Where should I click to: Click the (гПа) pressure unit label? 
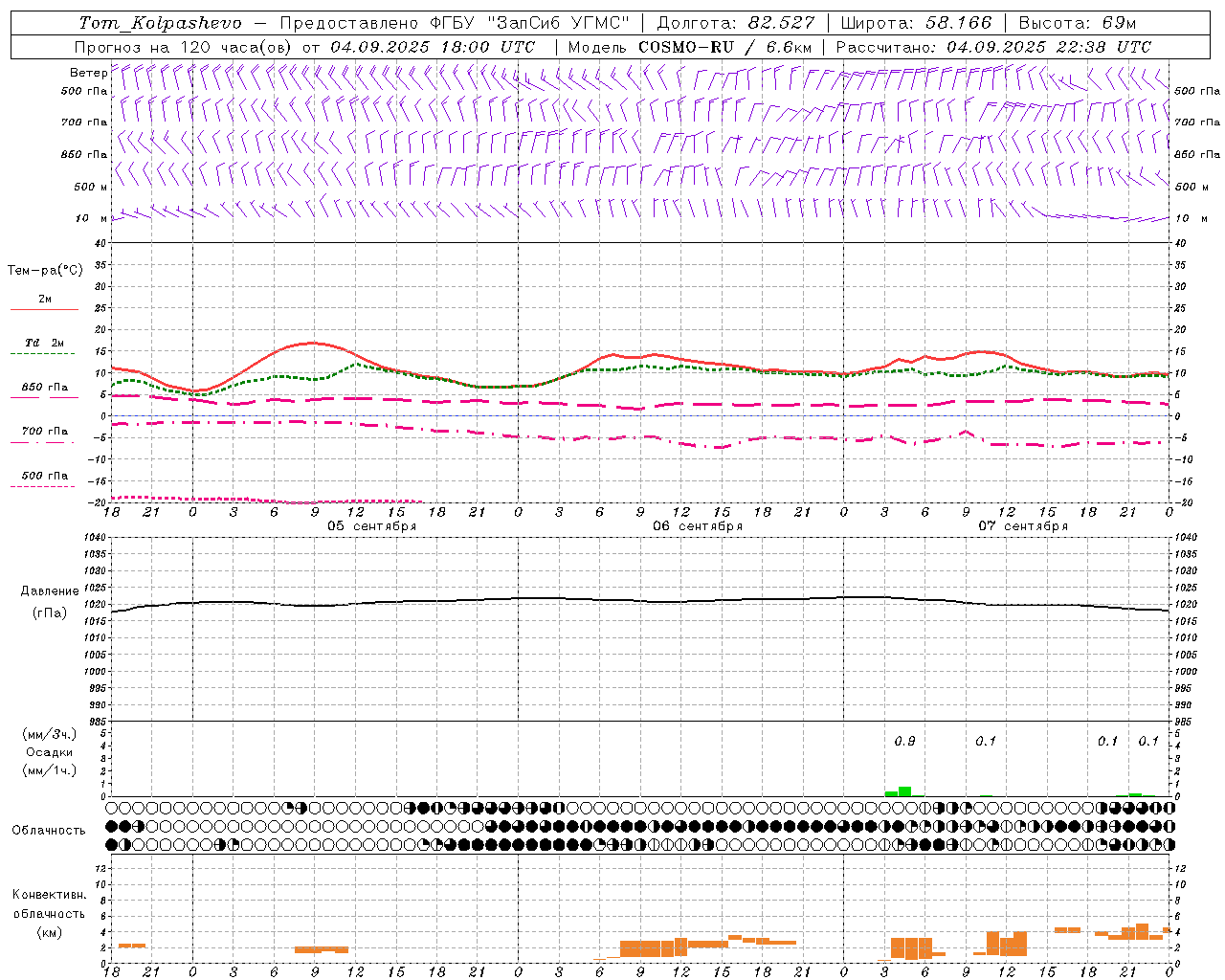(50, 612)
